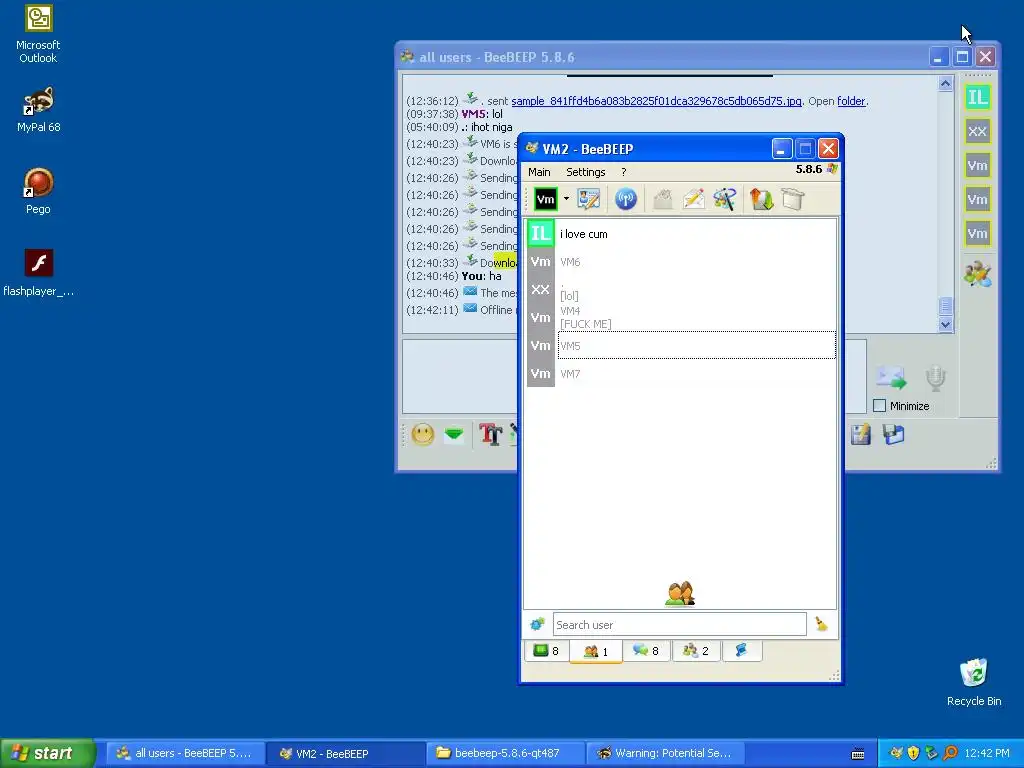Screen dimensions: 1024x768
Task: Select the IL user with green avatar
Action: [x=681, y=234]
